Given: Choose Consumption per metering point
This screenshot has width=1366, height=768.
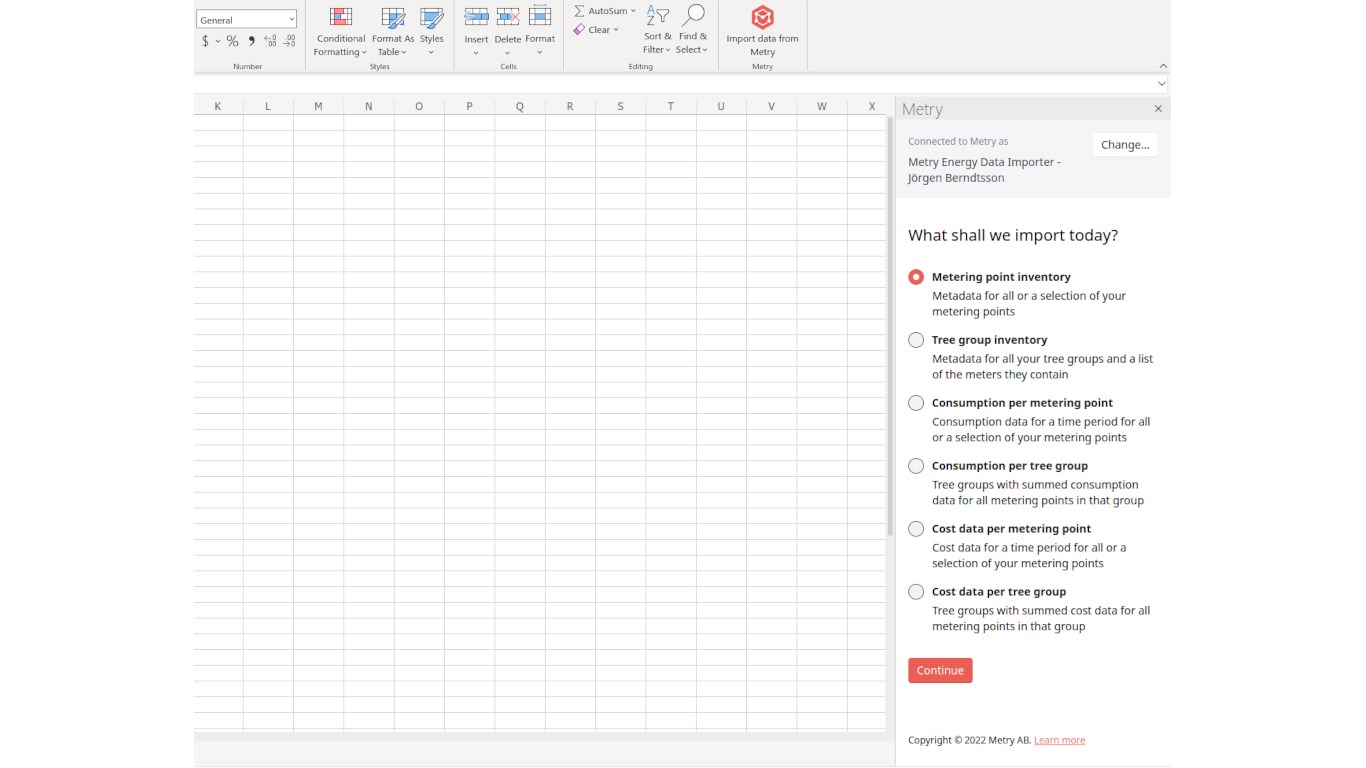Looking at the screenshot, I should click(916, 403).
